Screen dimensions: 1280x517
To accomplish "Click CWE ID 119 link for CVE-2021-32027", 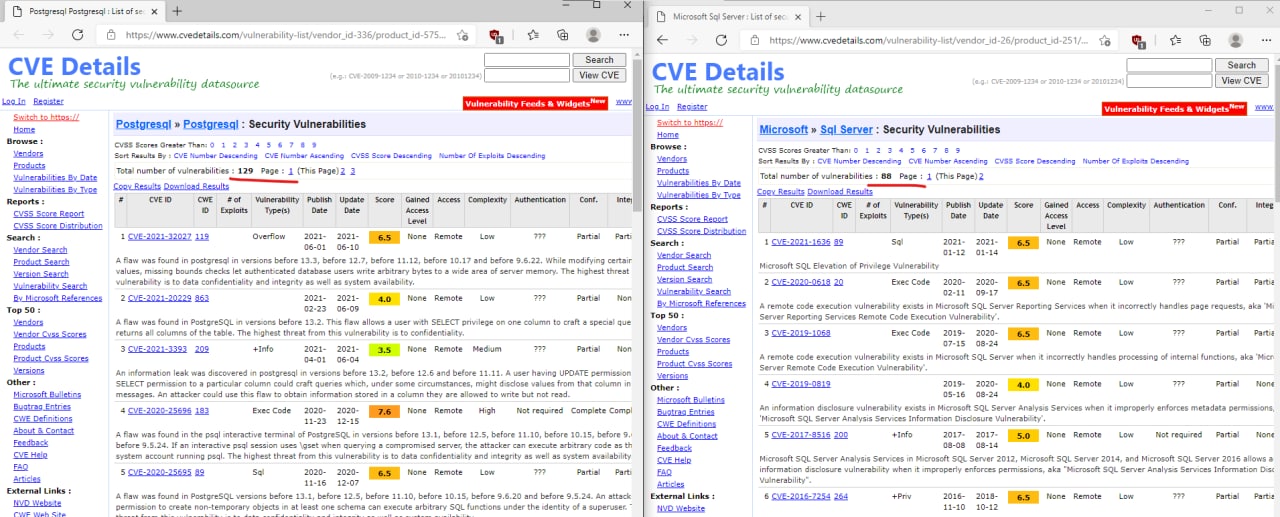I will coord(202,237).
